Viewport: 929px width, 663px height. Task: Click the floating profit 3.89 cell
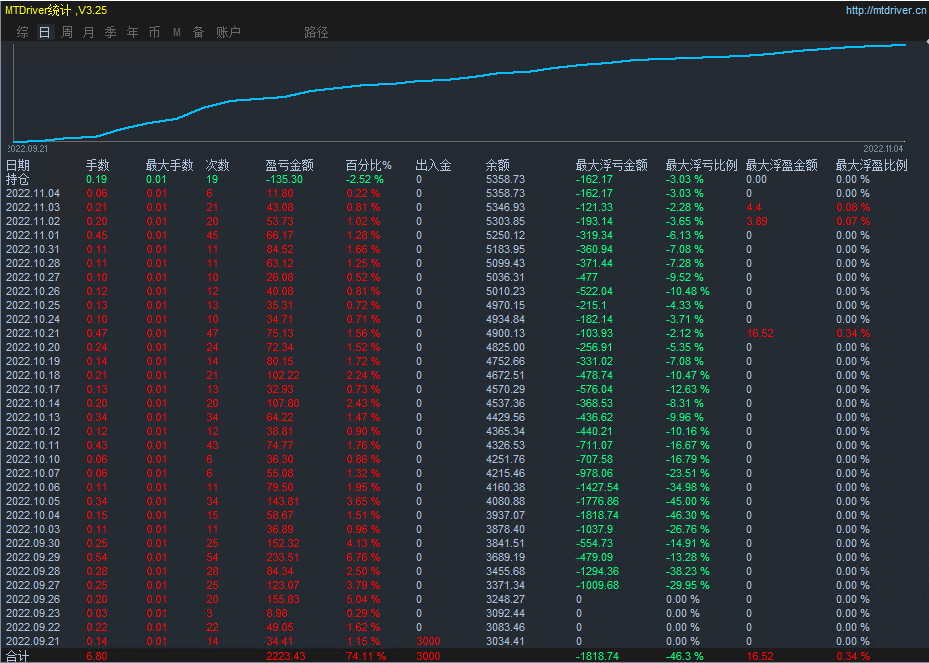click(757, 221)
